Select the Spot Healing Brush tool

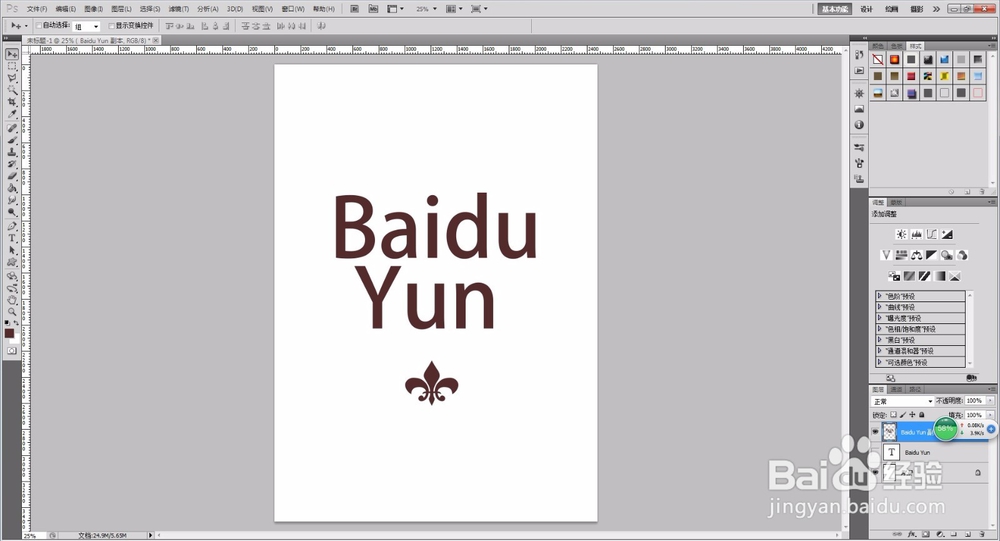[12, 128]
